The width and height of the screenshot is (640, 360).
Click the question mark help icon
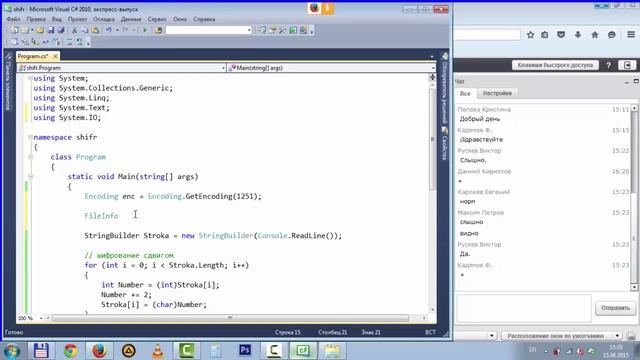[x=609, y=65]
